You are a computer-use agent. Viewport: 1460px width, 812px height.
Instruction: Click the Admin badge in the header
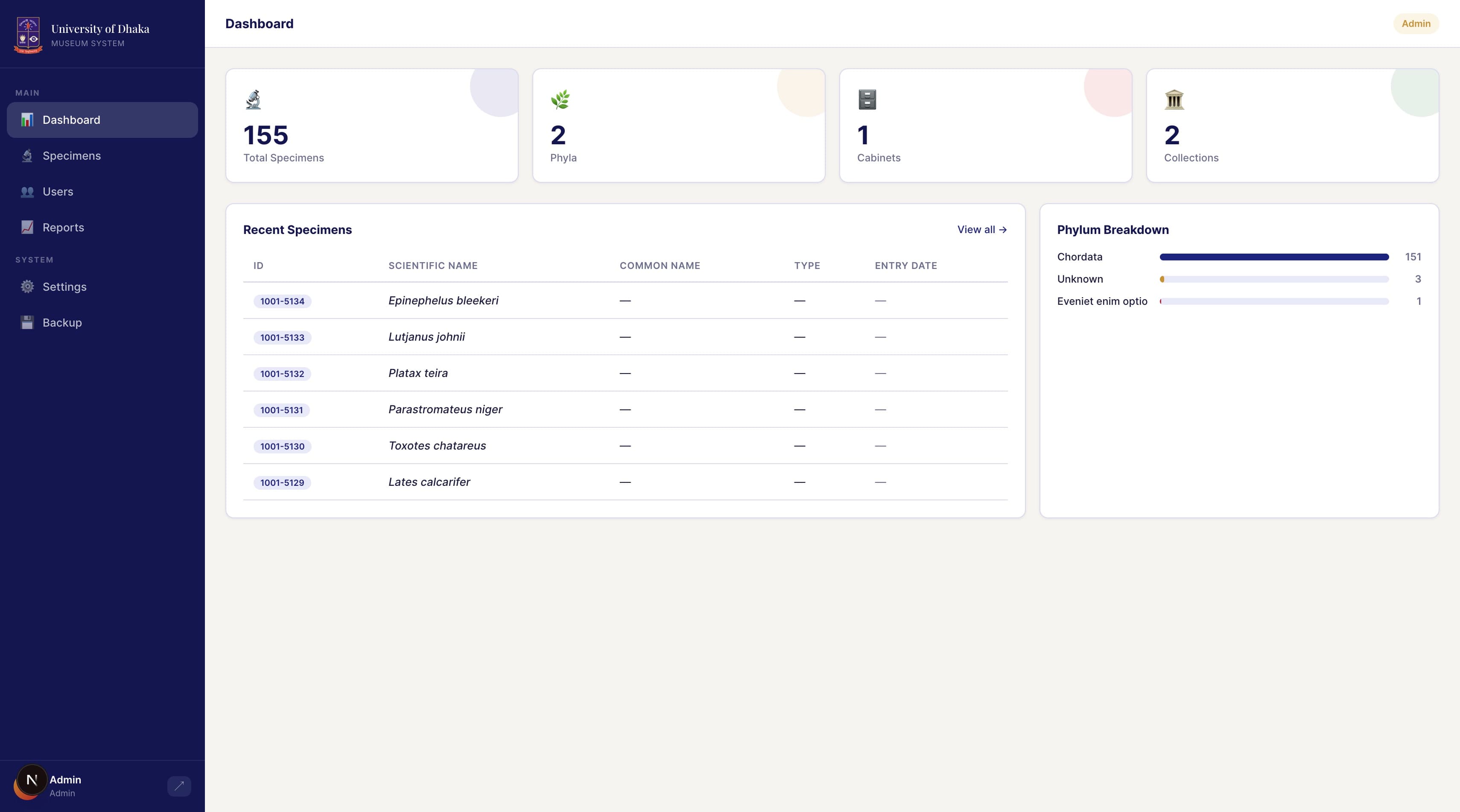pyautogui.click(x=1416, y=24)
